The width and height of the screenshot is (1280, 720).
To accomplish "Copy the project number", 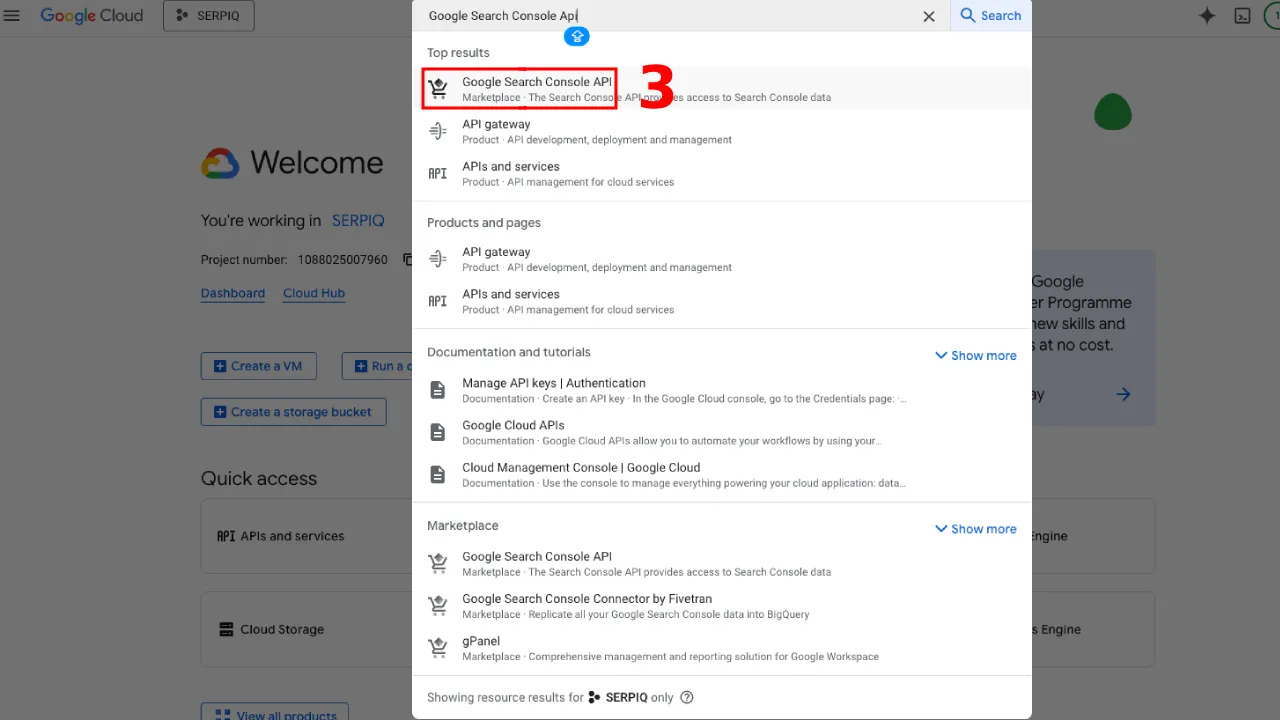I will click(407, 260).
